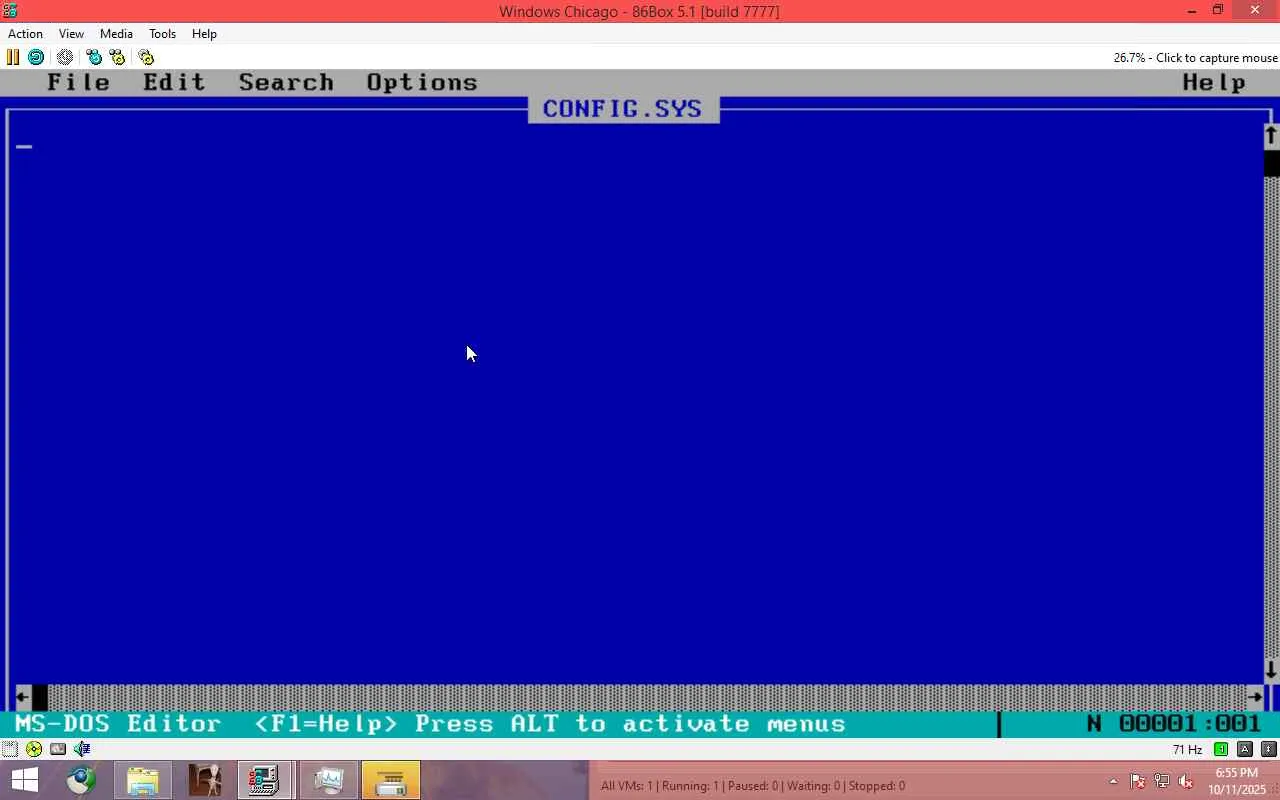This screenshot has width=1280, height=800.
Task: Click the editor's vertical scroll up arrow
Action: point(1271,135)
